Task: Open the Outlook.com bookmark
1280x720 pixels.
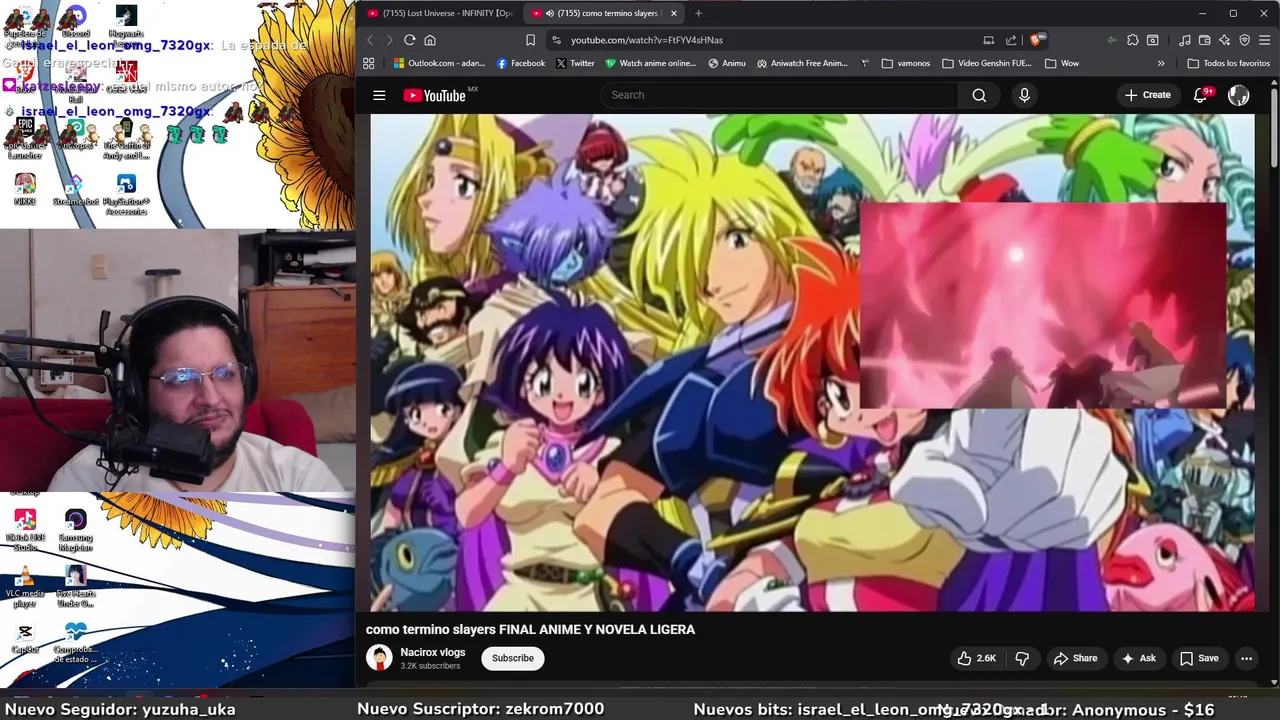Action: point(439,63)
